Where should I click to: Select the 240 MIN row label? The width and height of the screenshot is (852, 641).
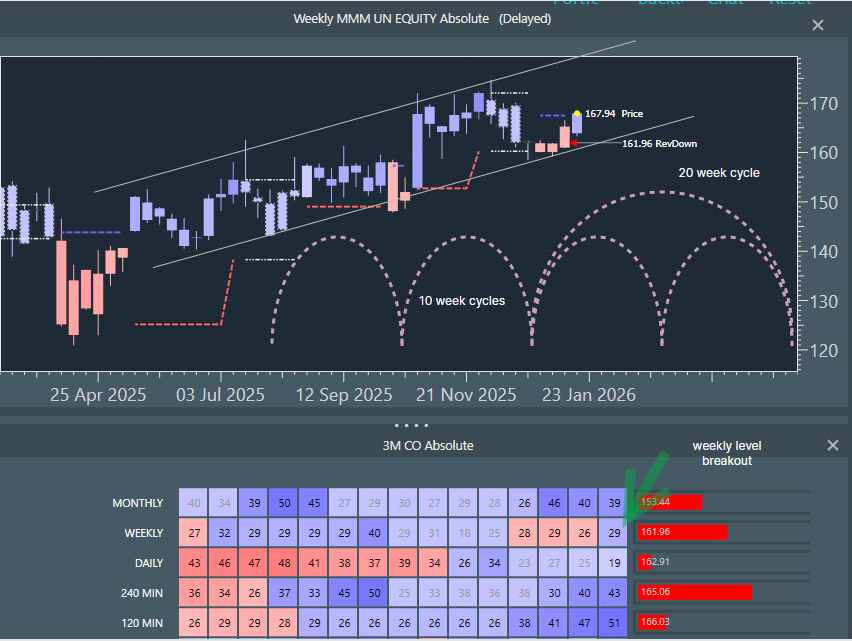coord(142,593)
